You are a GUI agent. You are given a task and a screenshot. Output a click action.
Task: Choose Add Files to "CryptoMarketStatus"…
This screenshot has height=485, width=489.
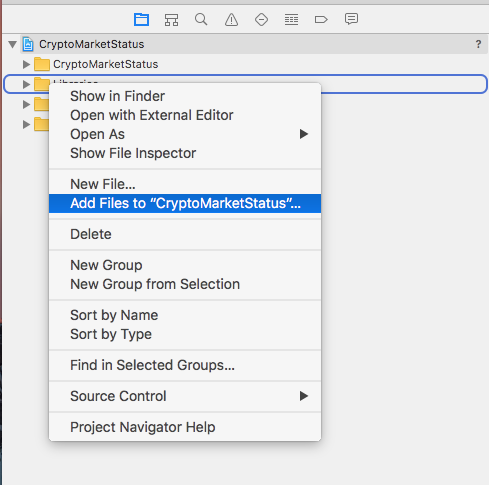pyautogui.click(x=185, y=203)
